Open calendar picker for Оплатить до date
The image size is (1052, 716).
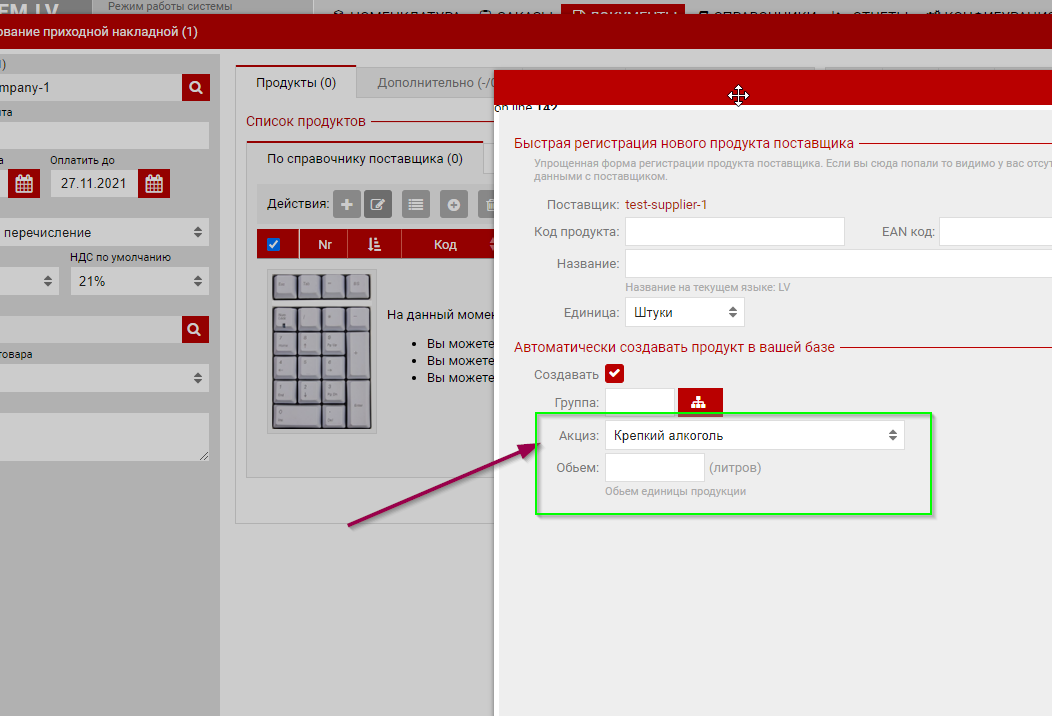pyautogui.click(x=154, y=183)
